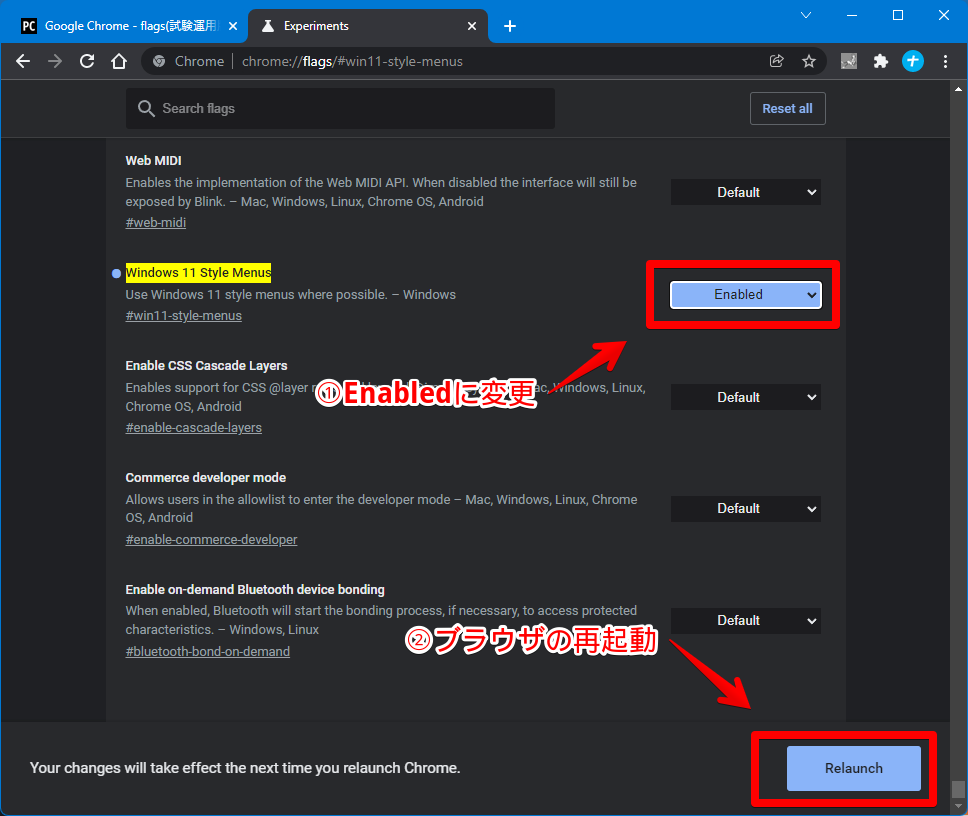The height and width of the screenshot is (816, 968).
Task: Click the vertical scrollbar thumb
Action: [x=958, y=789]
